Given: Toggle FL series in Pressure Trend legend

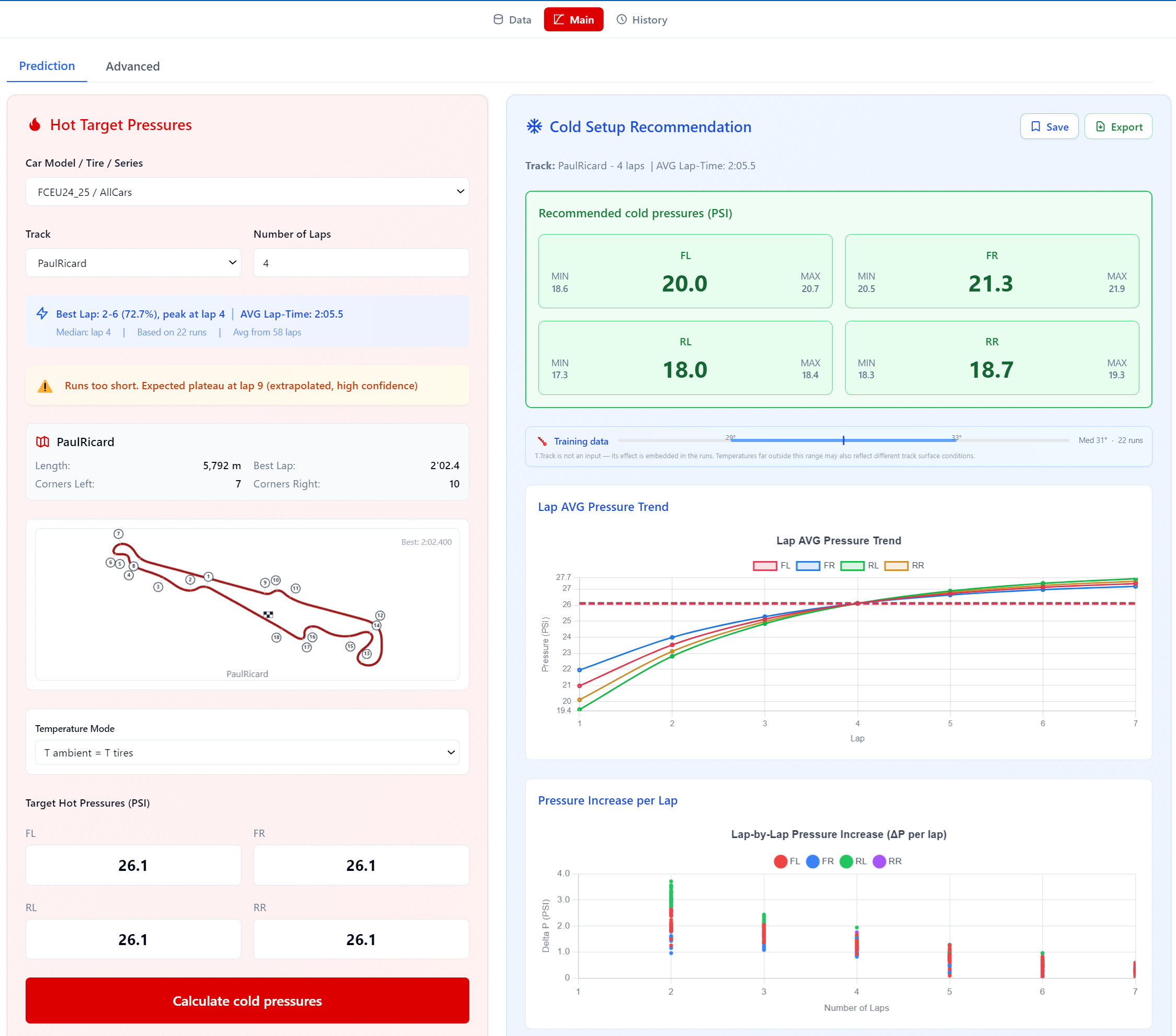Looking at the screenshot, I should [x=765, y=565].
